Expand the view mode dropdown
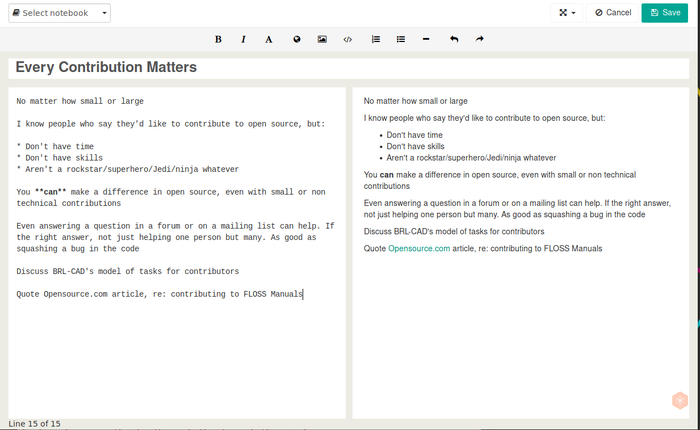The width and height of the screenshot is (700, 430). 567,13
